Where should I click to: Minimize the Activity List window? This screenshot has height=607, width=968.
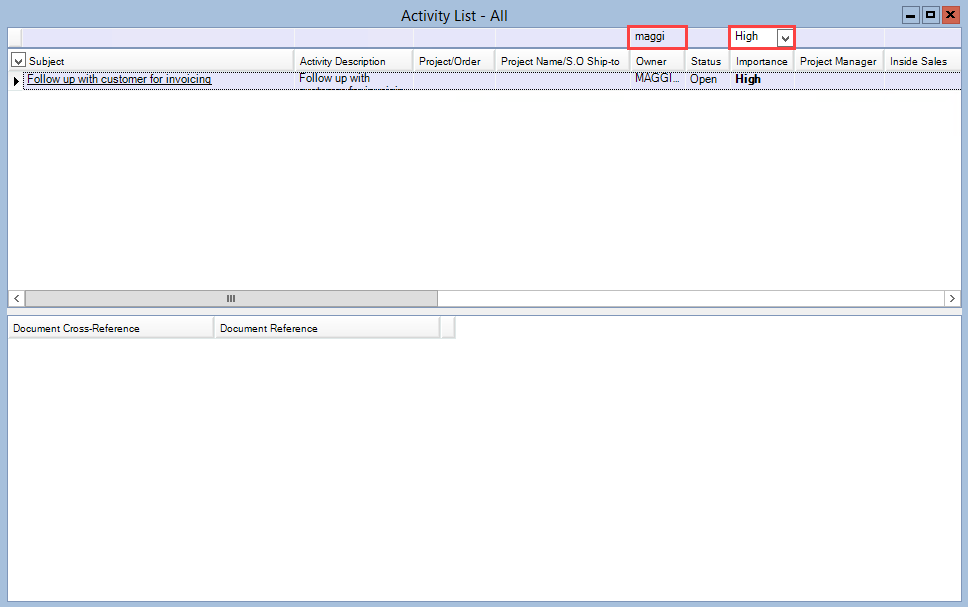click(x=911, y=15)
